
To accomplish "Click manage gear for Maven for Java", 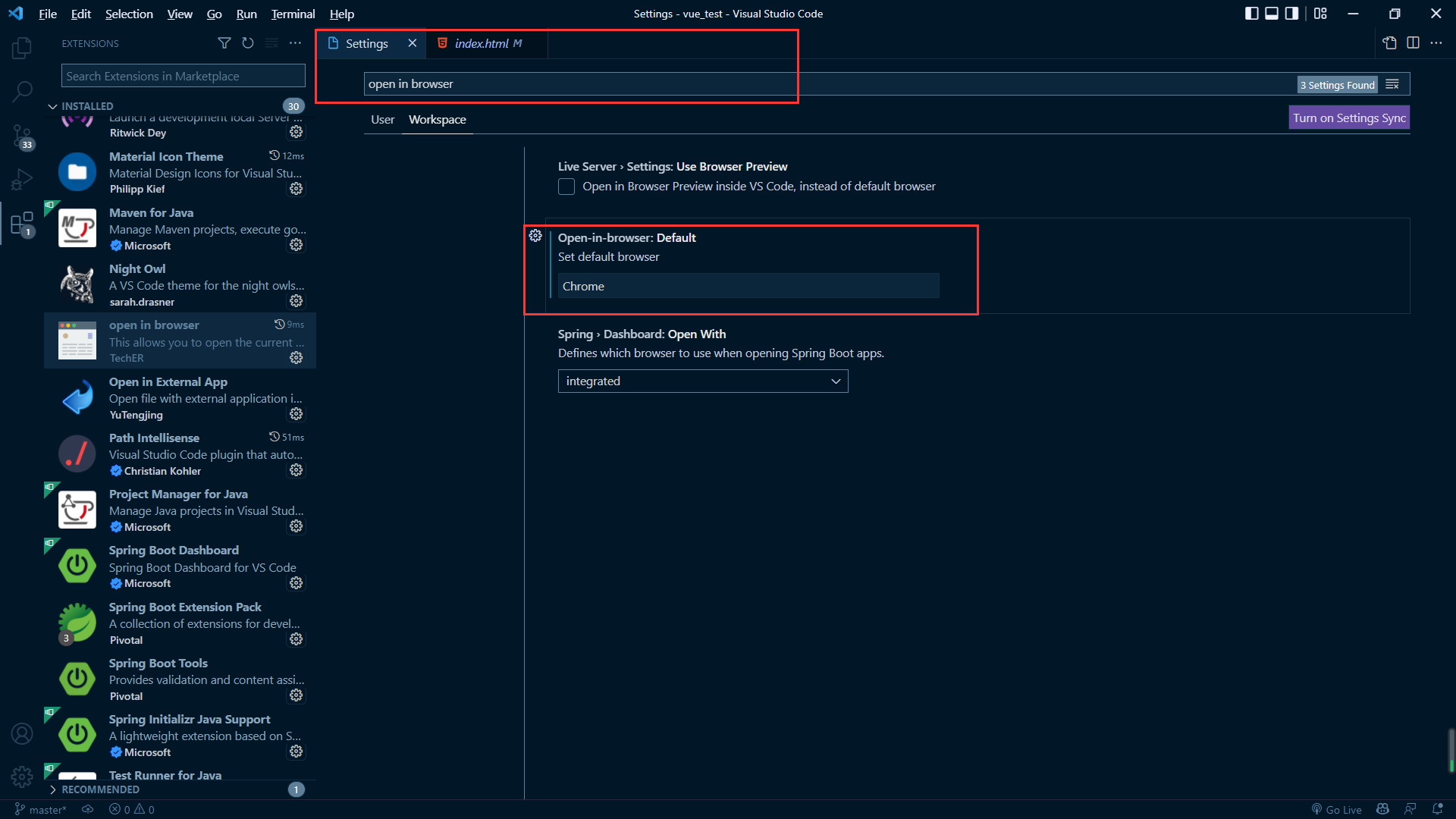I will pos(297,245).
